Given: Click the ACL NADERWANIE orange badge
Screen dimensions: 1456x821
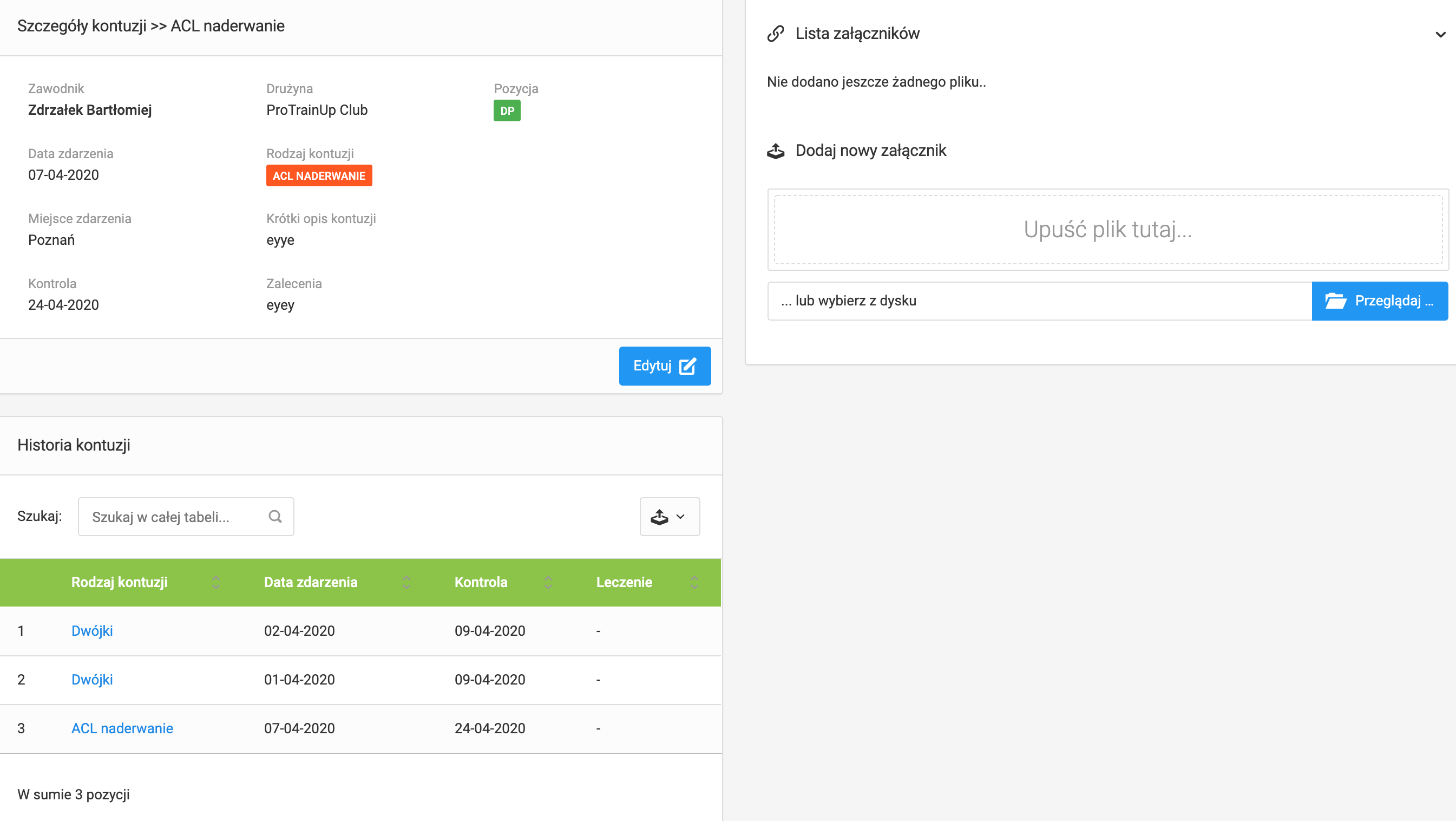Looking at the screenshot, I should point(319,176).
